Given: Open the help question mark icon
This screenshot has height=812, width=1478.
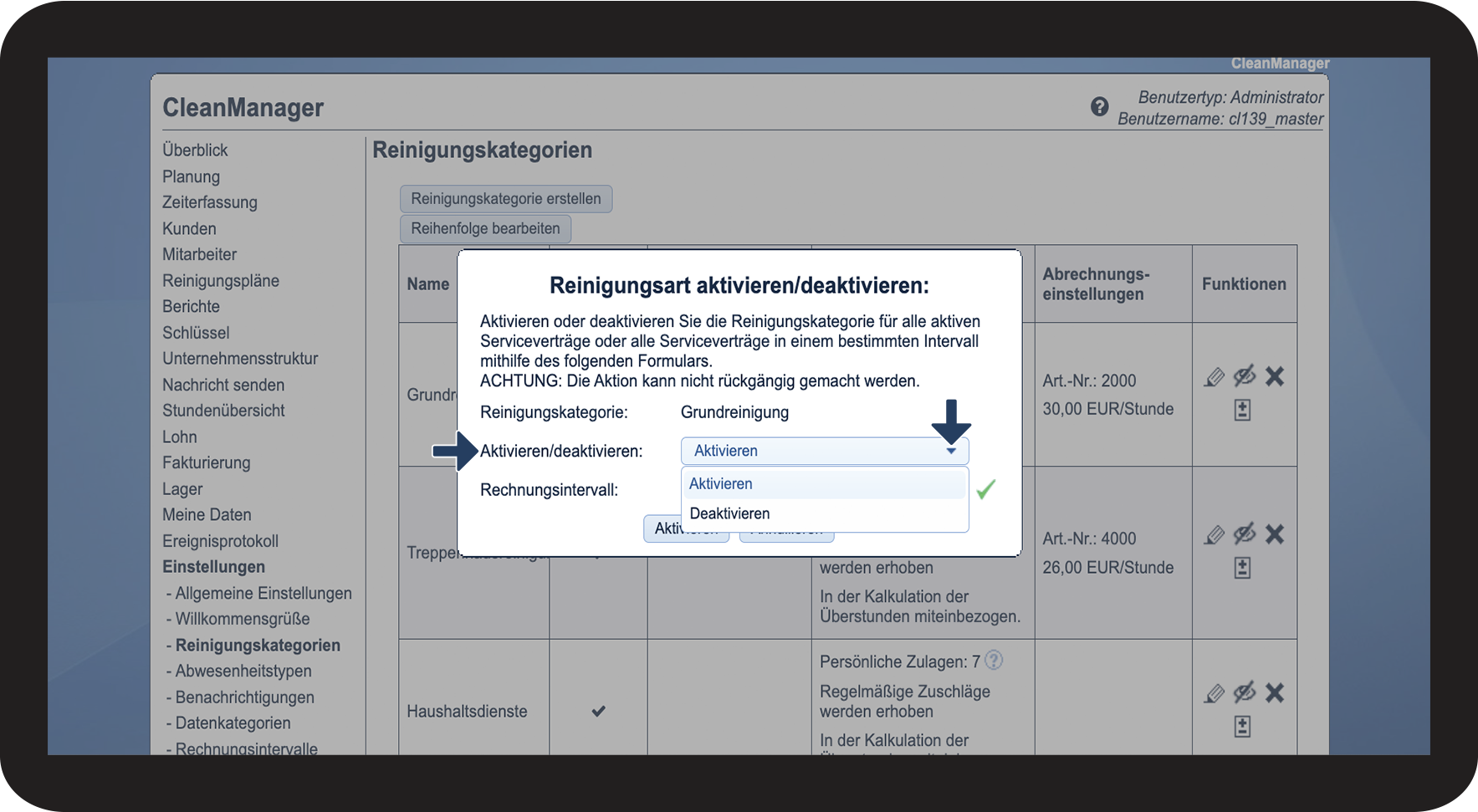Looking at the screenshot, I should point(1099,107).
